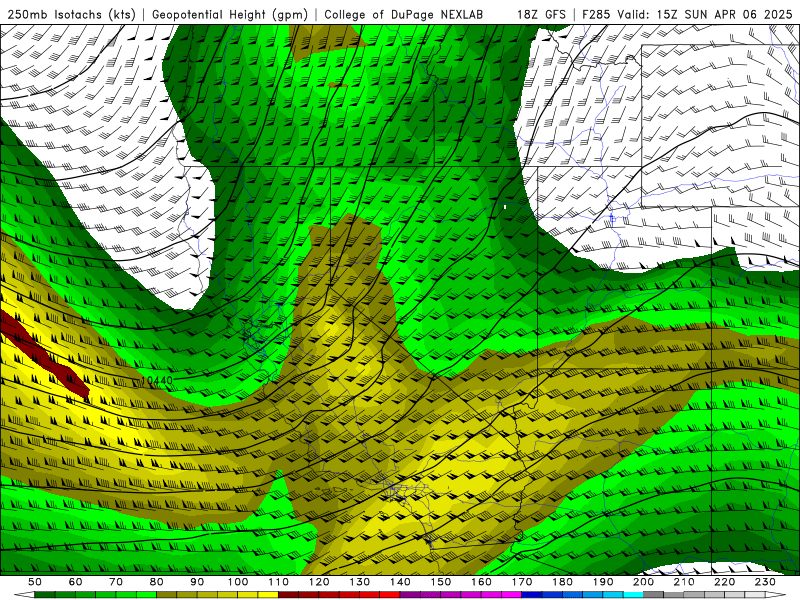Image resolution: width=800 pixels, height=600 pixels.
Task: Choose the "110" legend label
Action: [x=279, y=582]
